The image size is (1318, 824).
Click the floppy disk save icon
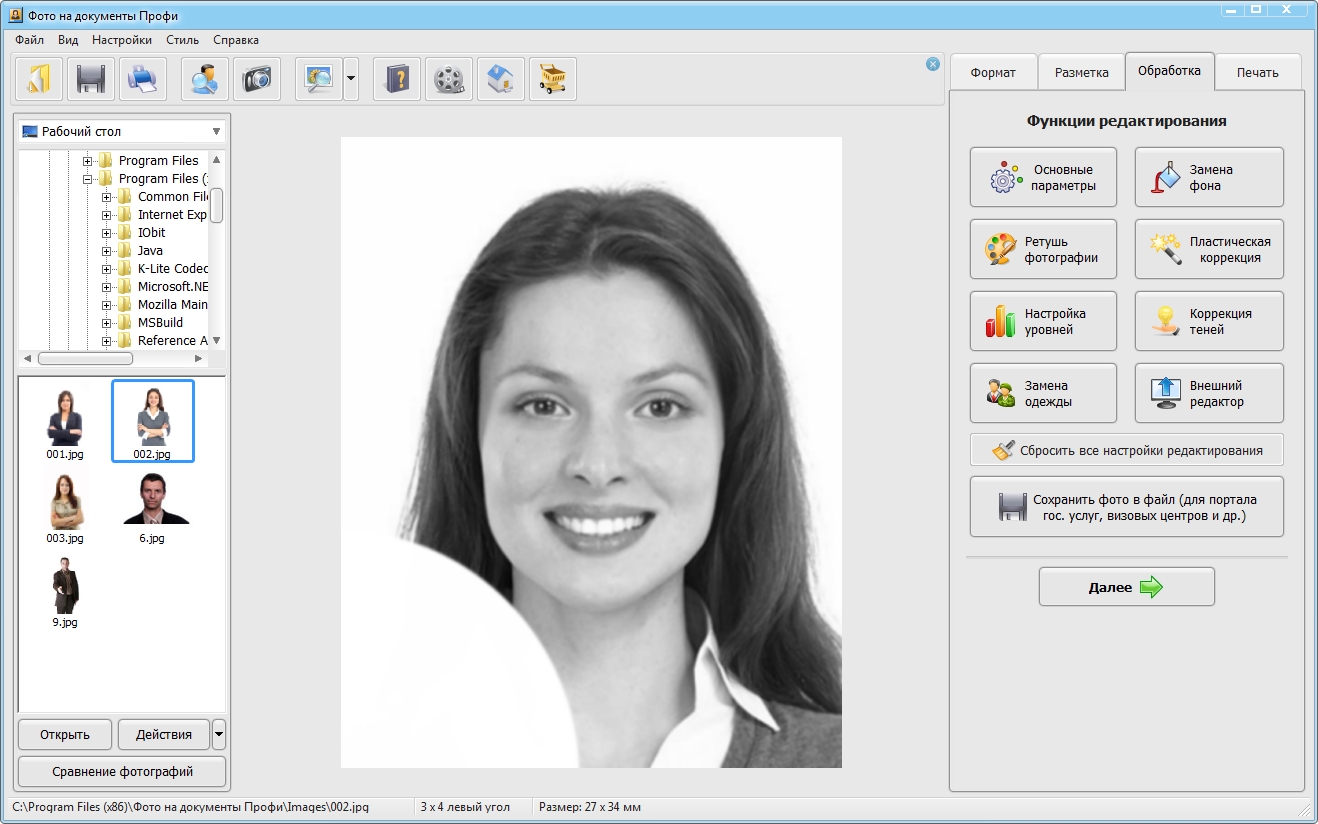(x=91, y=79)
